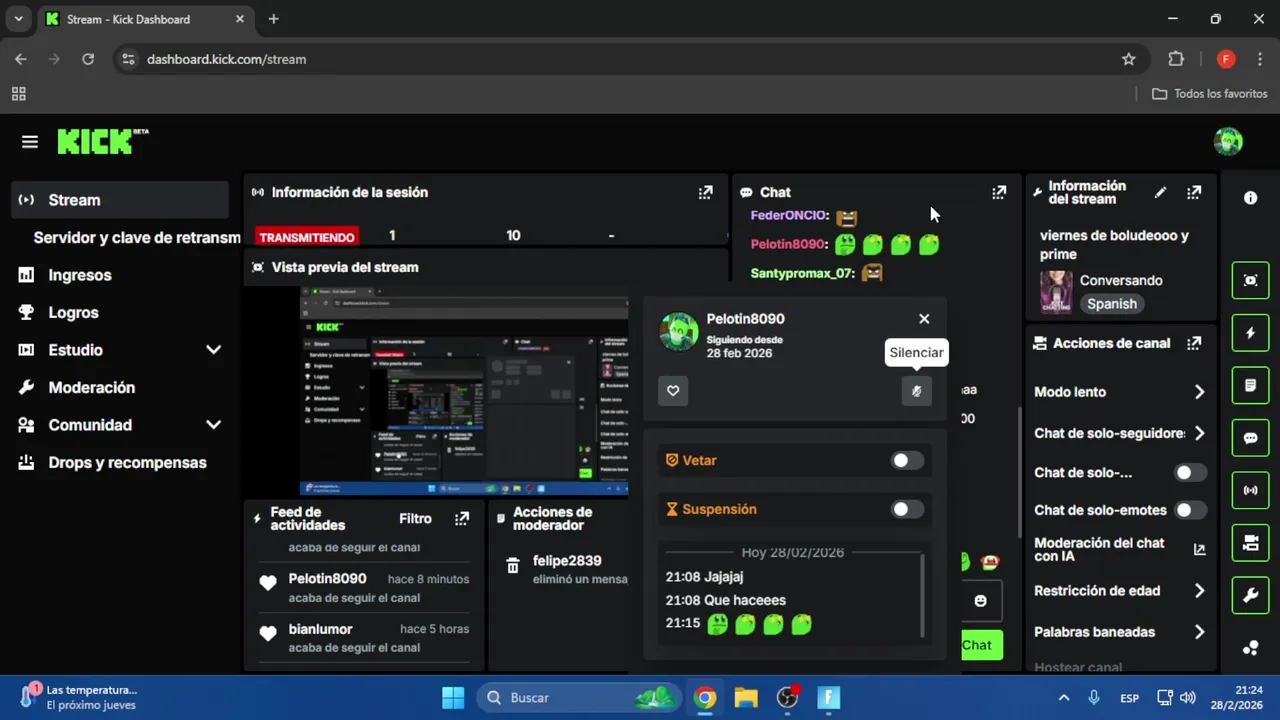Open external link for Moderación del chat con IA
Viewport: 1280px width, 720px height.
(1199, 549)
